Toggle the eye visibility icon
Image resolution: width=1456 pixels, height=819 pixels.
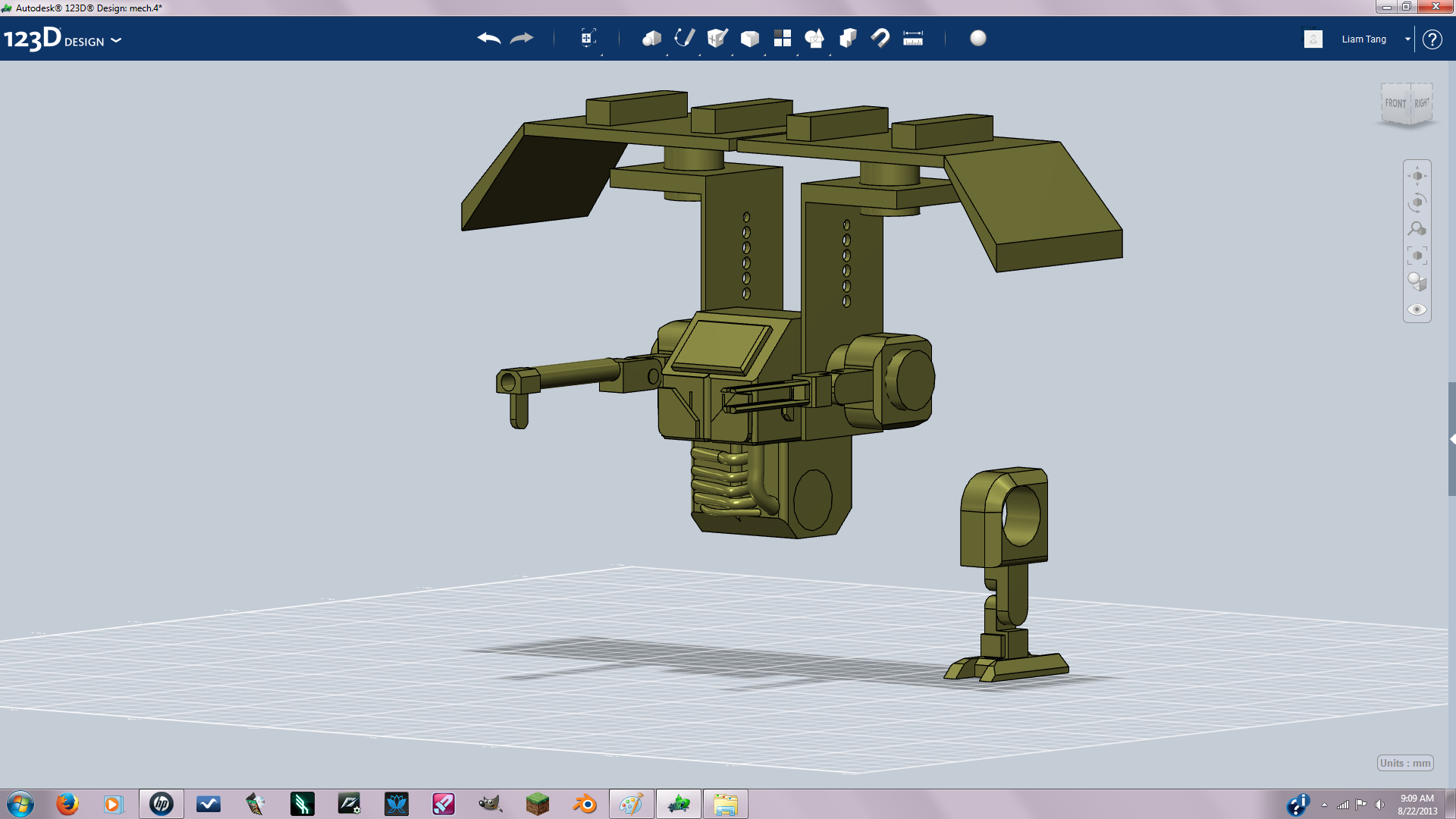[1417, 309]
